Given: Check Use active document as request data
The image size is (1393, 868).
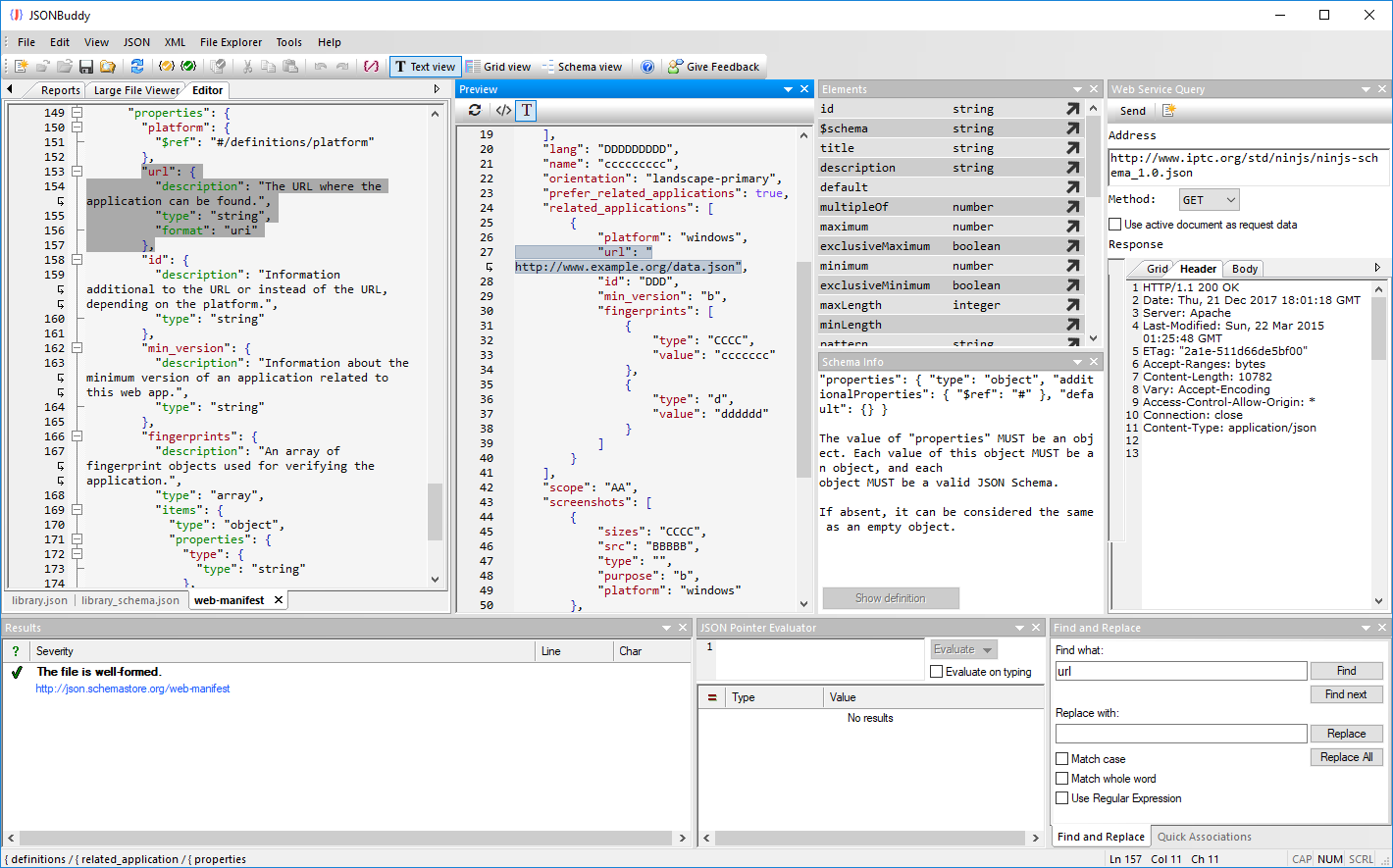Looking at the screenshot, I should [x=1115, y=224].
